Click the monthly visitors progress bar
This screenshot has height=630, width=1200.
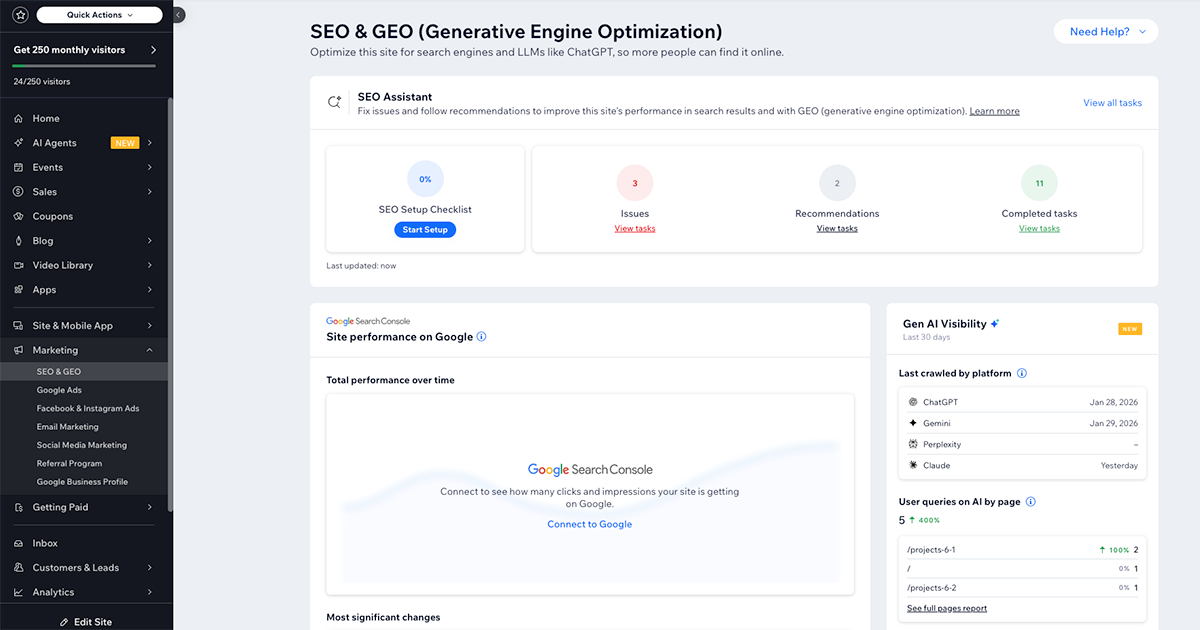pyautogui.click(x=84, y=66)
